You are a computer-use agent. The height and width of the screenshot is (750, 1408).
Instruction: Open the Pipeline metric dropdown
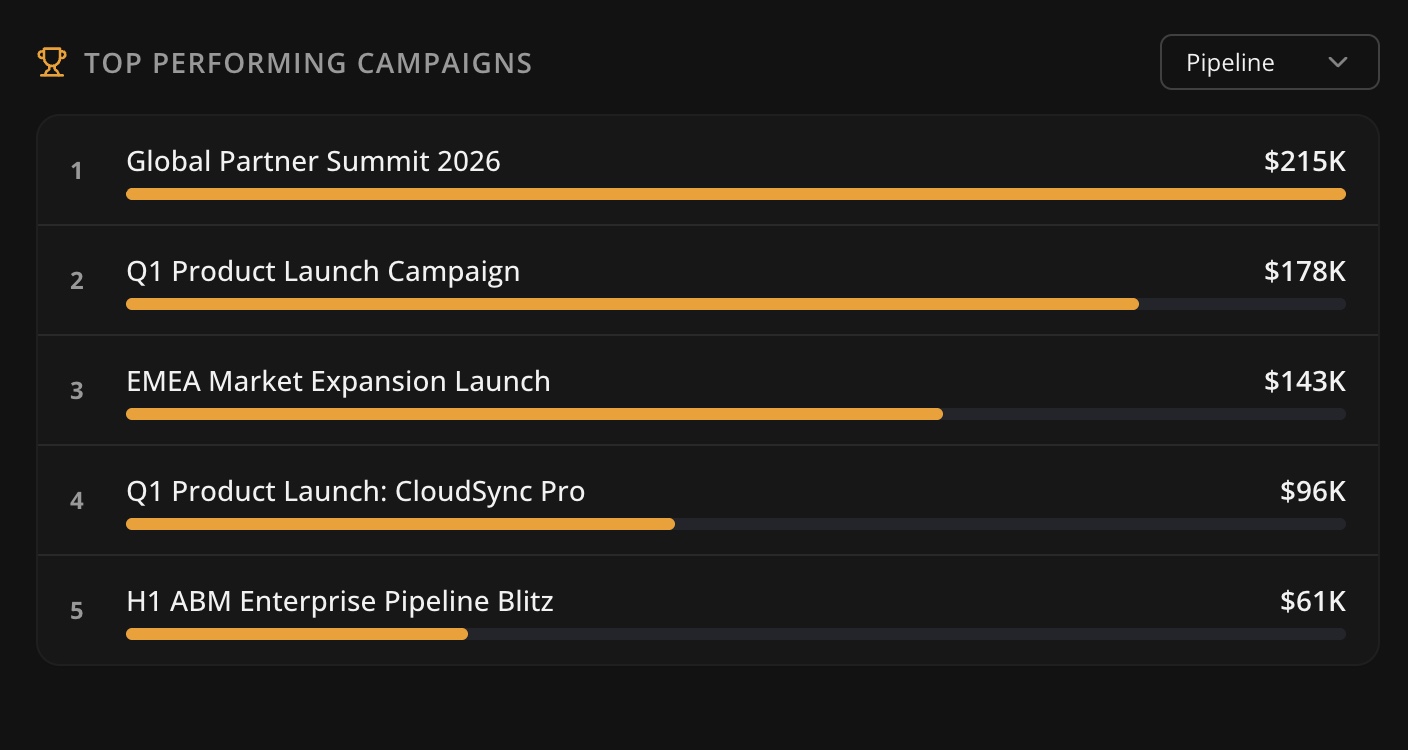1268,62
